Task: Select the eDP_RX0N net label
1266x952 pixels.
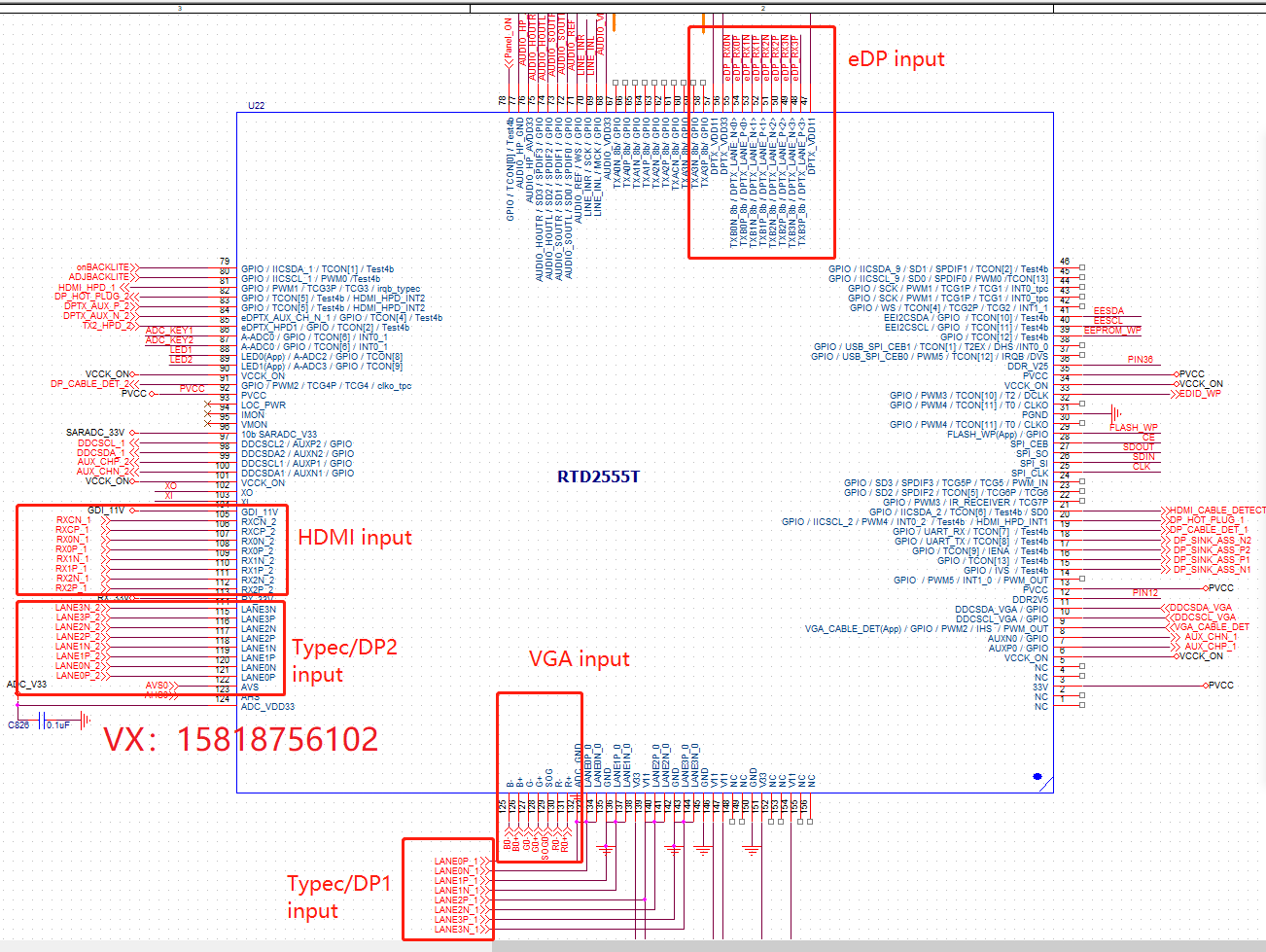Action: (x=726, y=57)
